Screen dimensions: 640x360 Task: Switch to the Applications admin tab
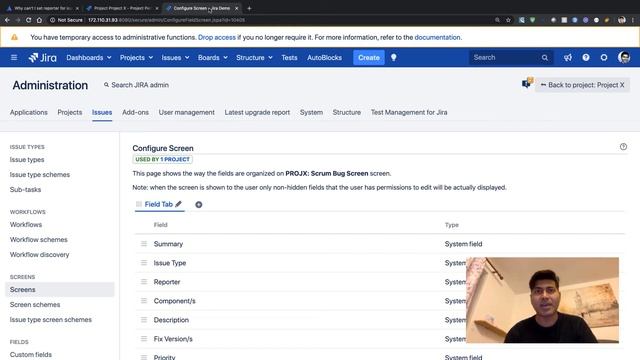[x=29, y=112]
